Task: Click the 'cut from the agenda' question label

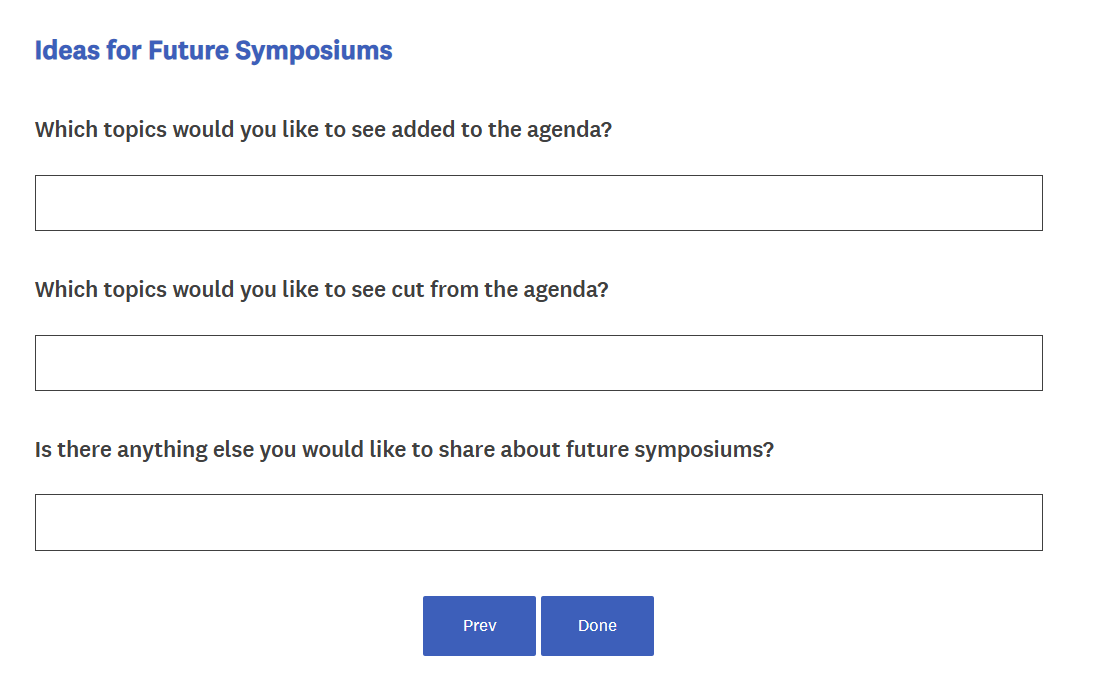Action: pos(321,290)
